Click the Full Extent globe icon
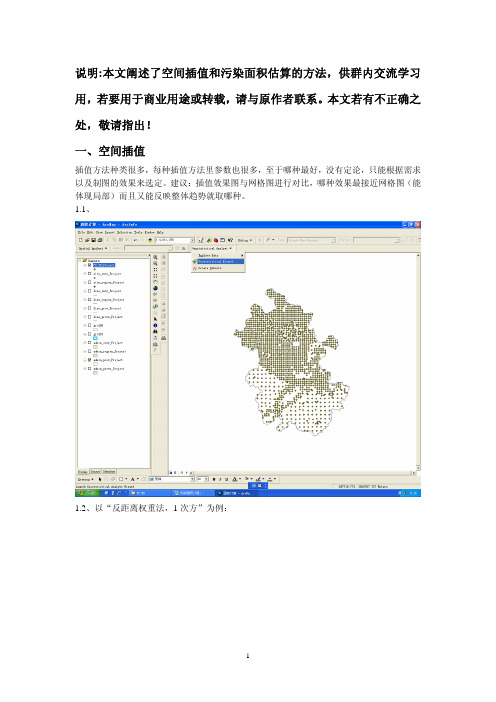This screenshot has height=702, width=496. (155, 288)
